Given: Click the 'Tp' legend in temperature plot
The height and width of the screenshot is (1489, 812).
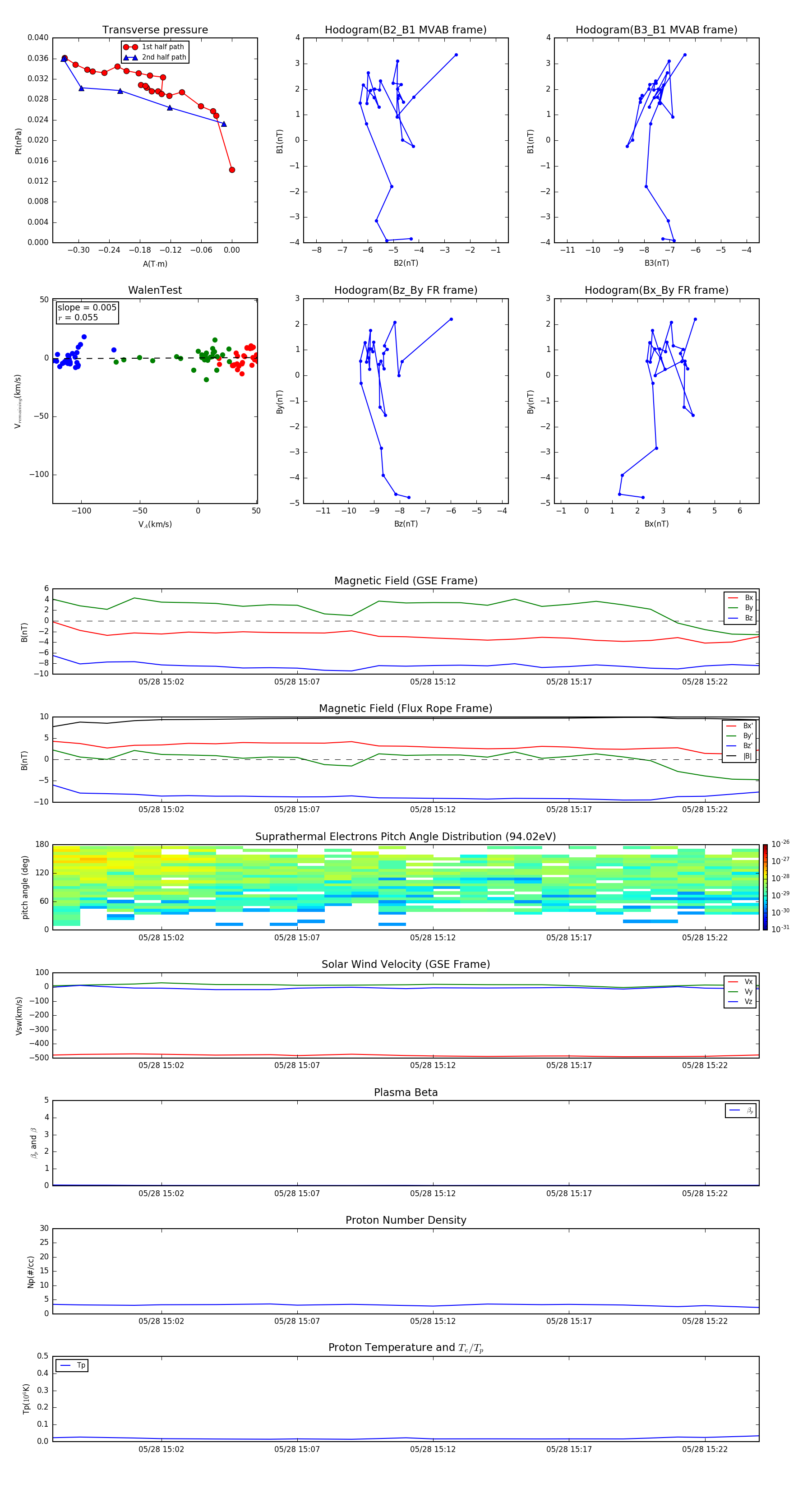Looking at the screenshot, I should pos(72,1365).
